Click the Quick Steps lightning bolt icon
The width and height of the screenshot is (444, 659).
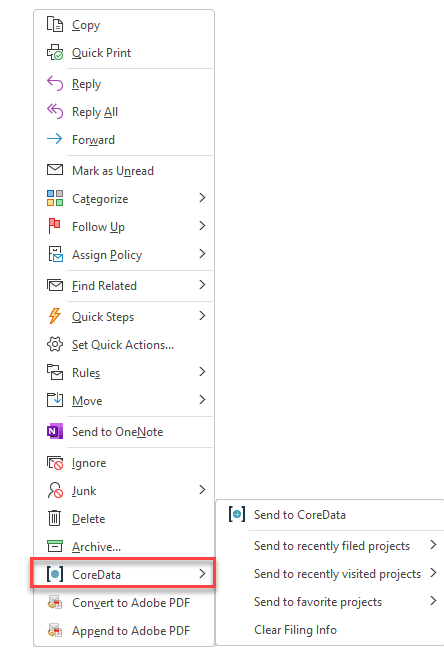tap(55, 316)
